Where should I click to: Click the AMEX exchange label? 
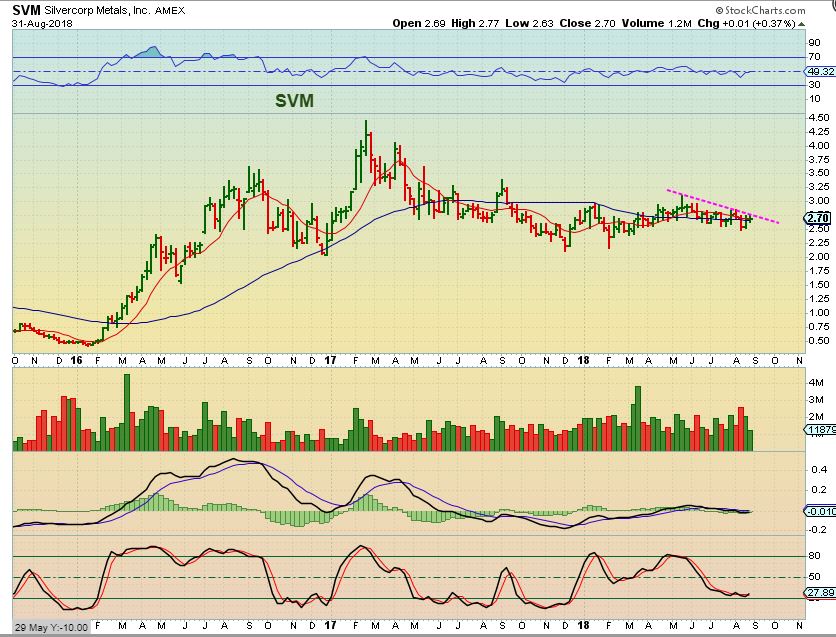click(170, 11)
